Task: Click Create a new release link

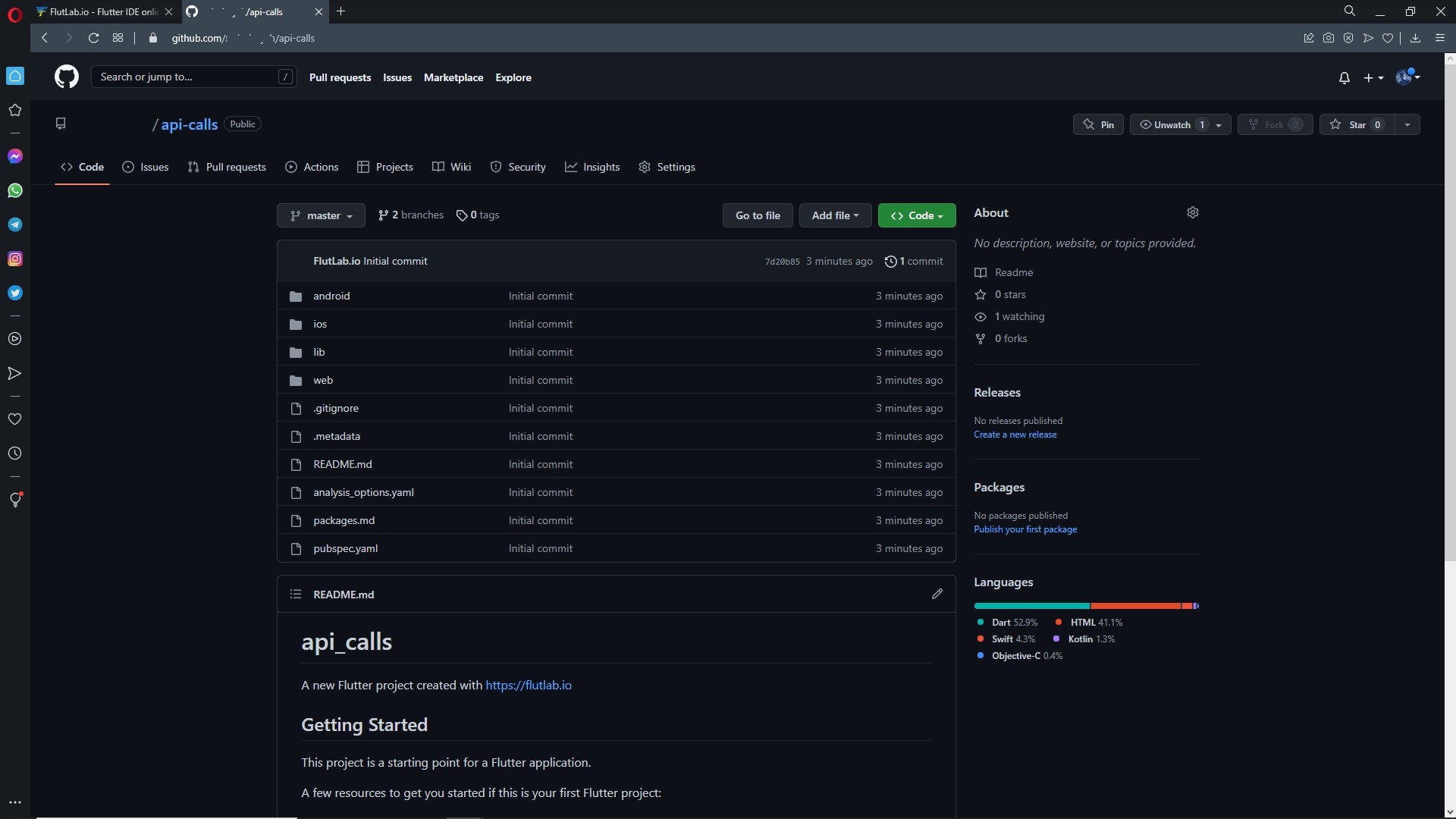Action: (1015, 435)
